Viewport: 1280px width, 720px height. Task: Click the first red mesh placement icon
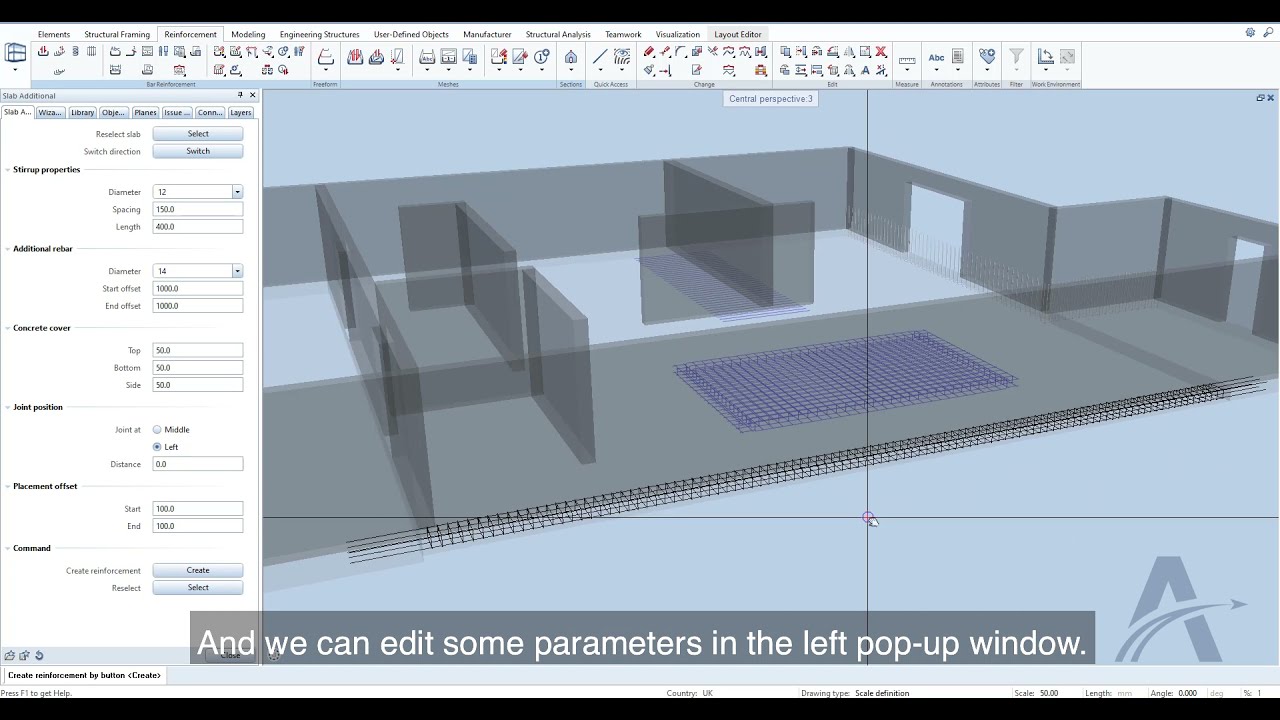coord(355,58)
